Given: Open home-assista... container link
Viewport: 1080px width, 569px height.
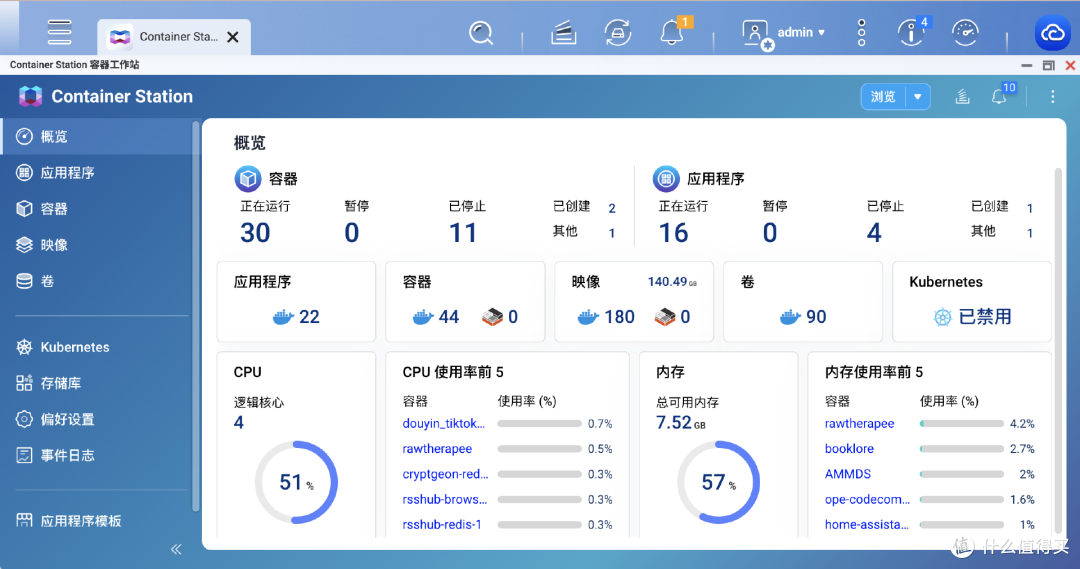Looking at the screenshot, I should 866,524.
